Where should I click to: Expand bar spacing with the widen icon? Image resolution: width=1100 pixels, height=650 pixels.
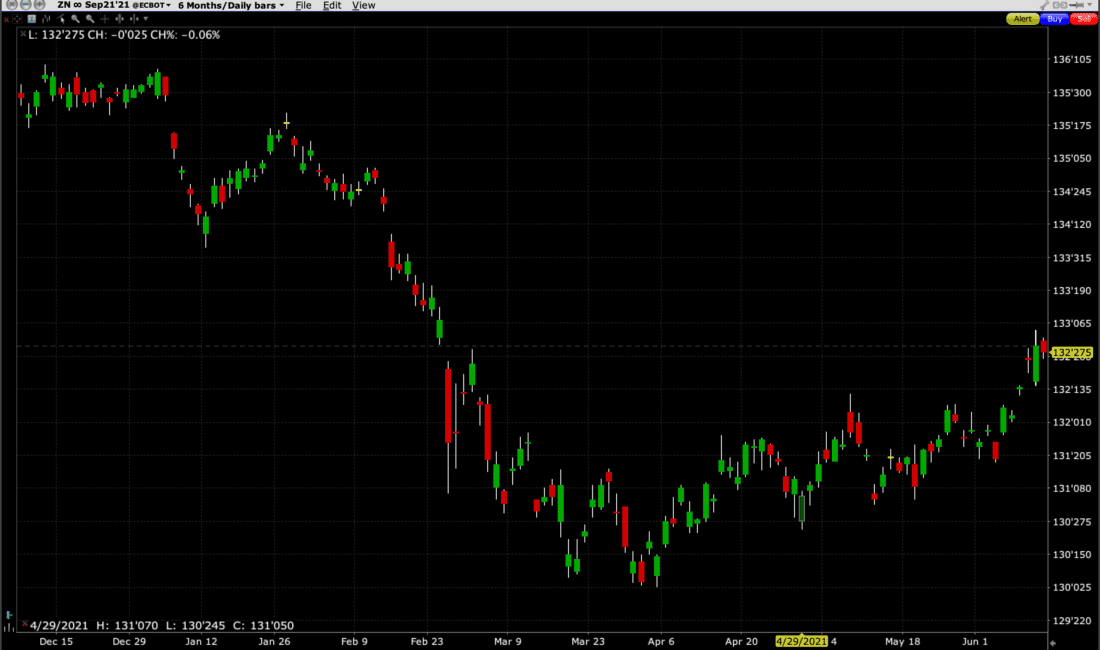[119, 18]
